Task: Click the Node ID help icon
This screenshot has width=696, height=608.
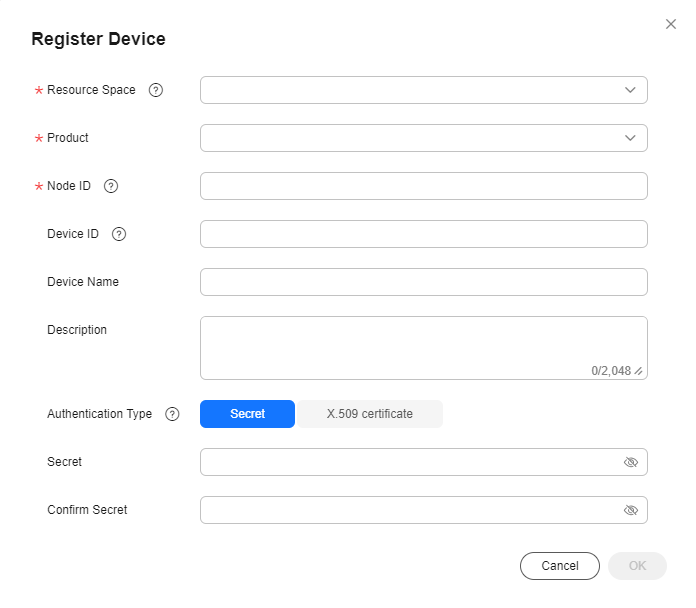Action: 111,186
